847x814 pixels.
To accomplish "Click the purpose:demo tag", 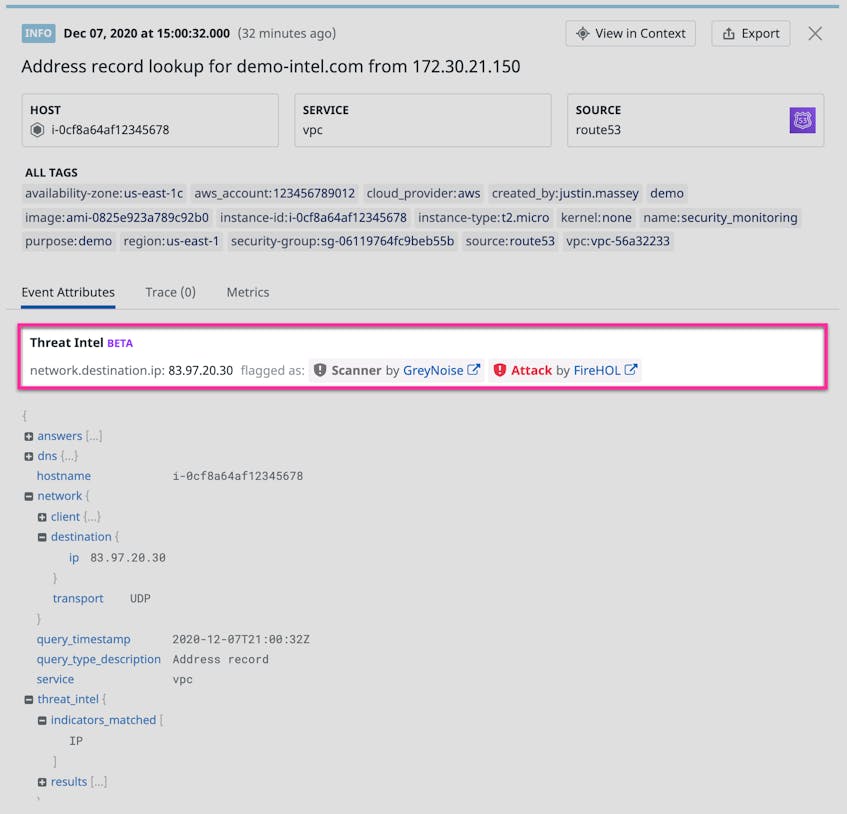I will pos(69,241).
